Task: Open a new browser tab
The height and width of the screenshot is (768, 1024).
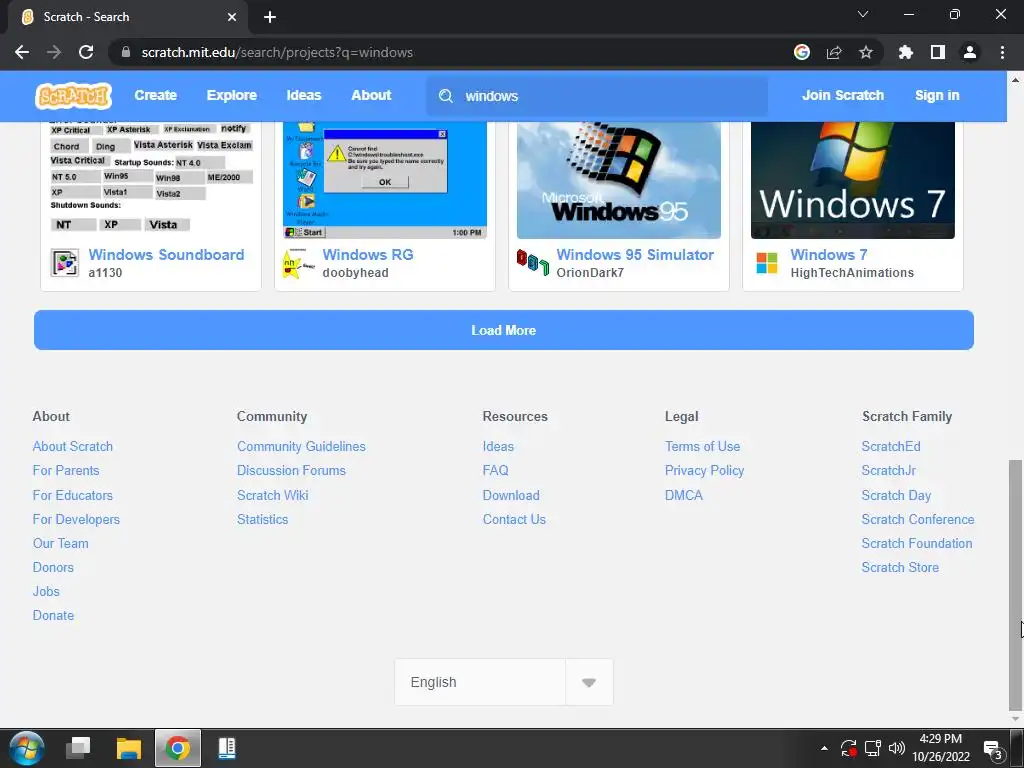Action: pyautogui.click(x=270, y=17)
